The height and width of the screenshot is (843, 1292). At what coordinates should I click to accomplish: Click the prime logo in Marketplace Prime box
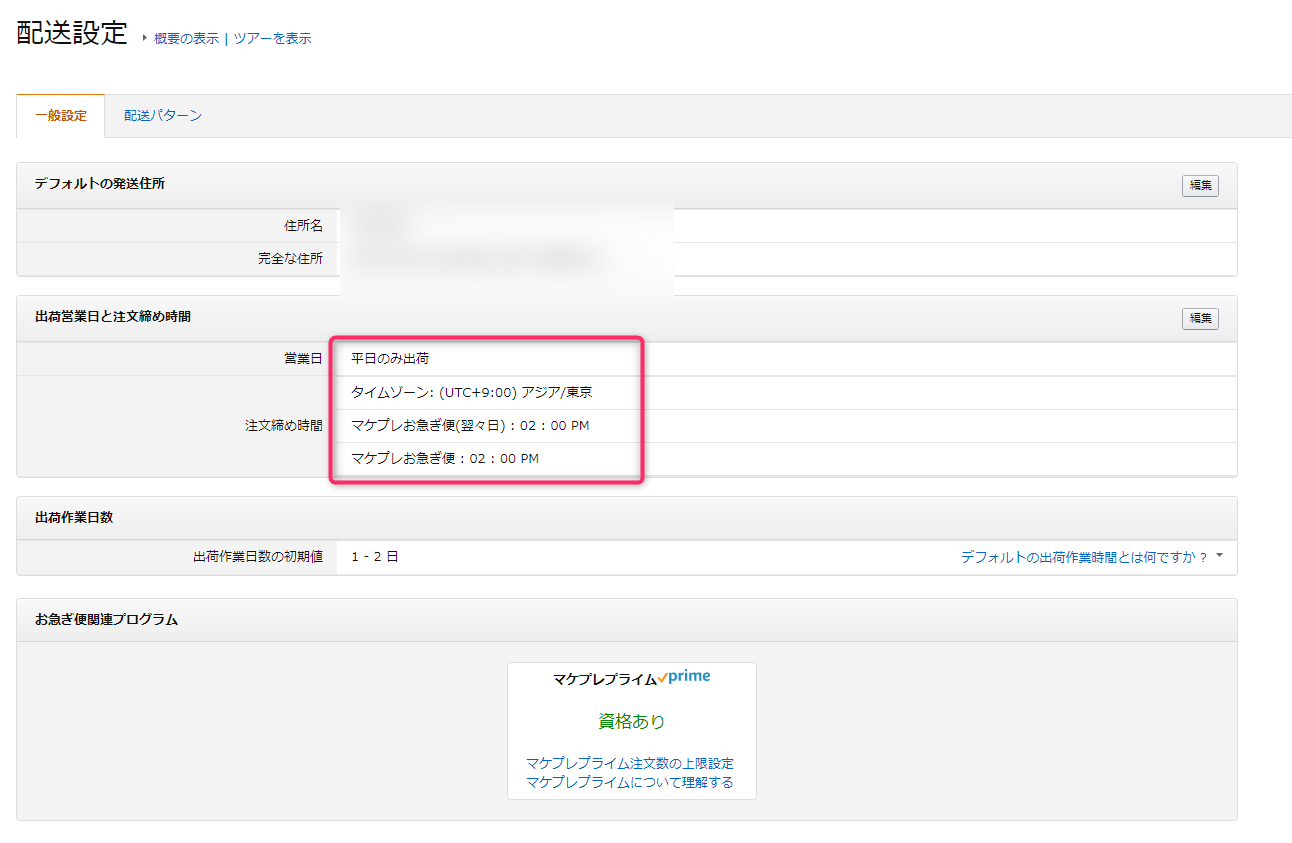(x=688, y=677)
